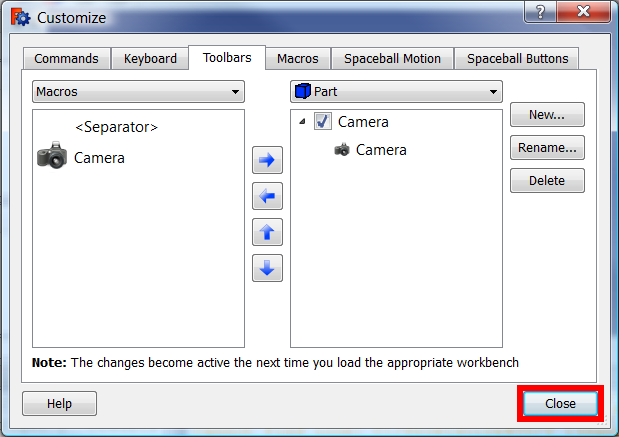Open the Part workbench dropdown
Image resolution: width=619 pixels, height=437 pixels.
tap(396, 92)
